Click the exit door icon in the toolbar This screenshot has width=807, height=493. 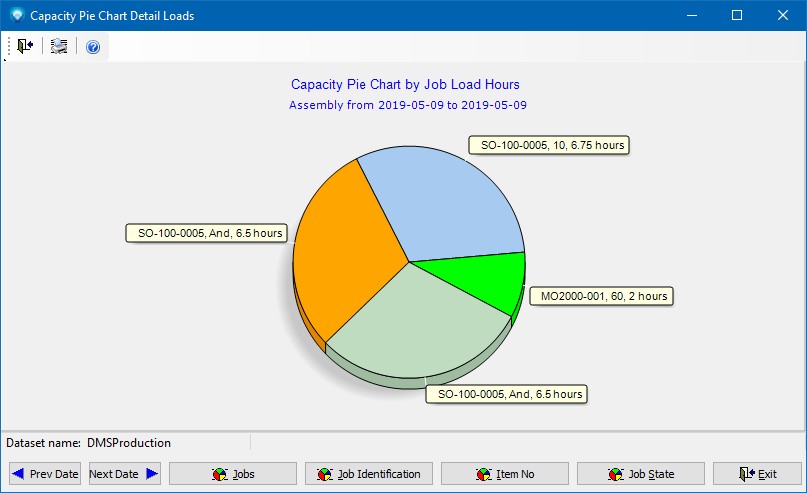click(x=25, y=46)
